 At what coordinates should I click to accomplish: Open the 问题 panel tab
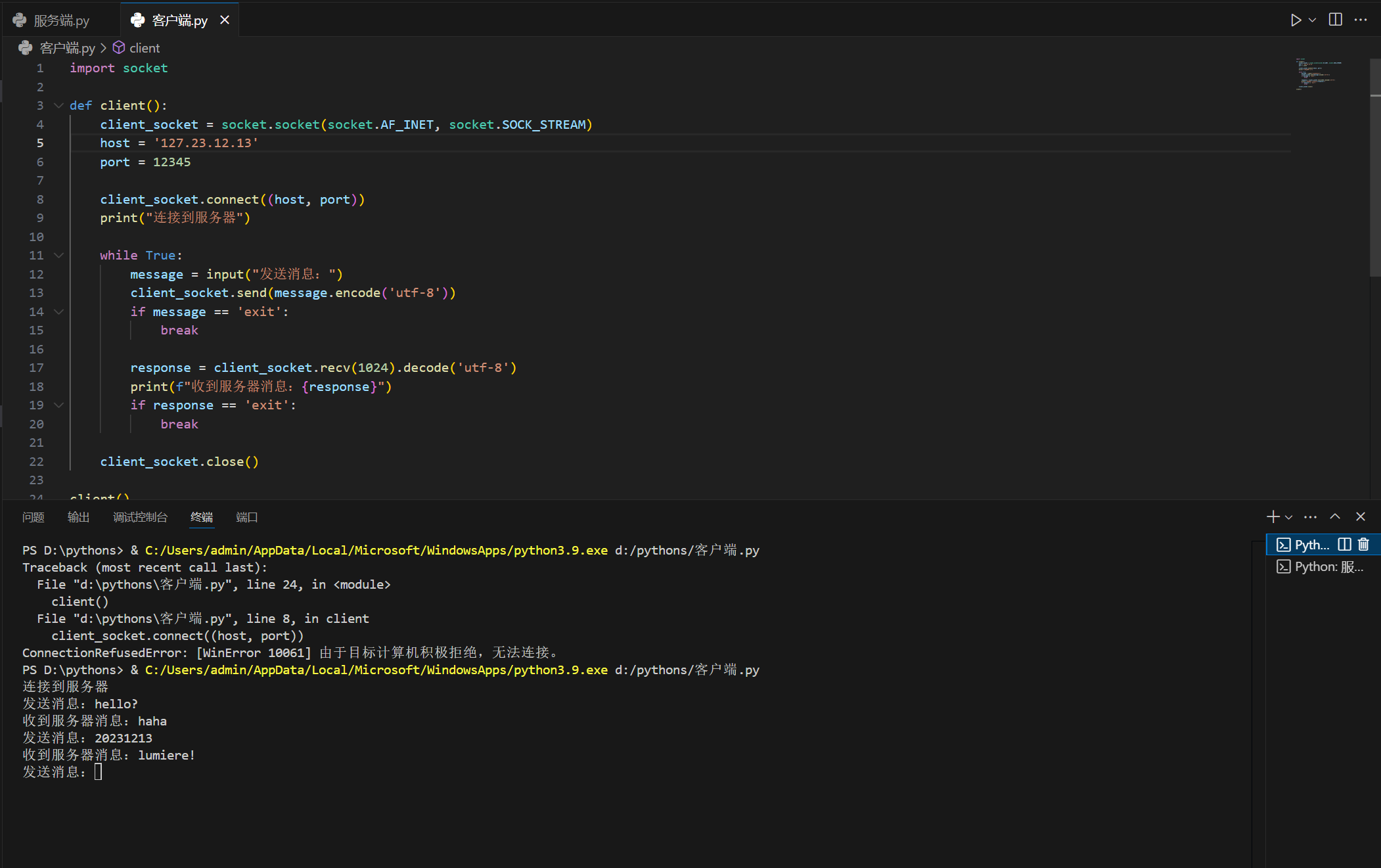[33, 517]
